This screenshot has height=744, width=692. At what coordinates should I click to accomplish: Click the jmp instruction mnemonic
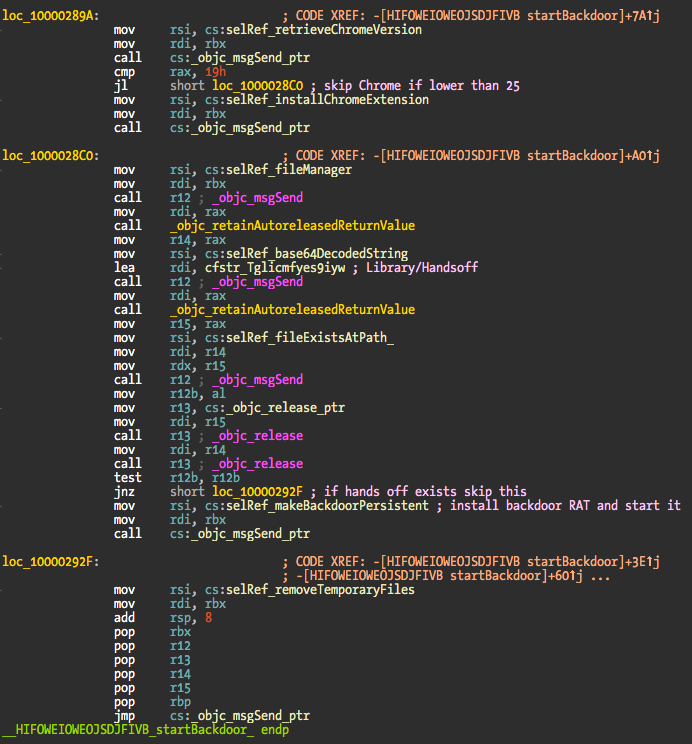coord(124,716)
